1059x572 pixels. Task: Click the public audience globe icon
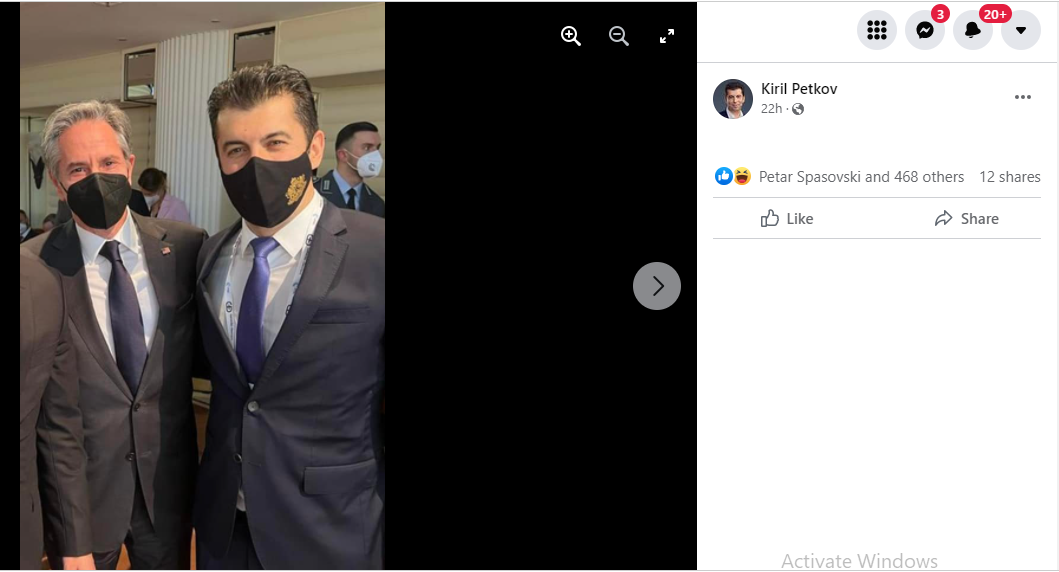pyautogui.click(x=798, y=109)
